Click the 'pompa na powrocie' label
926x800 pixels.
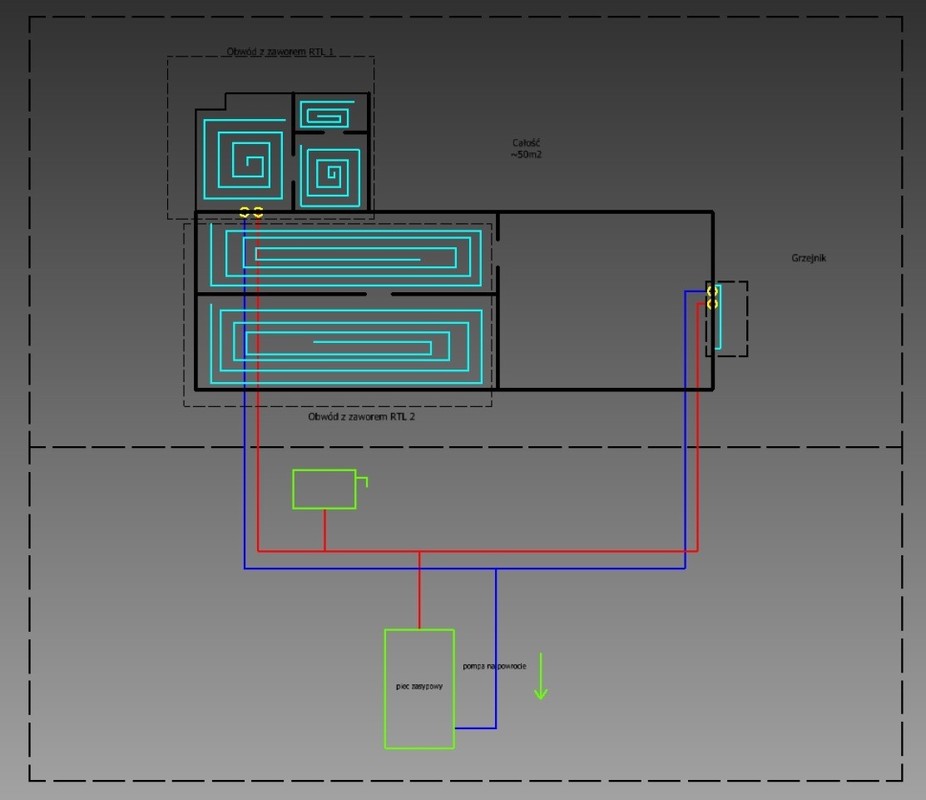tap(494, 666)
